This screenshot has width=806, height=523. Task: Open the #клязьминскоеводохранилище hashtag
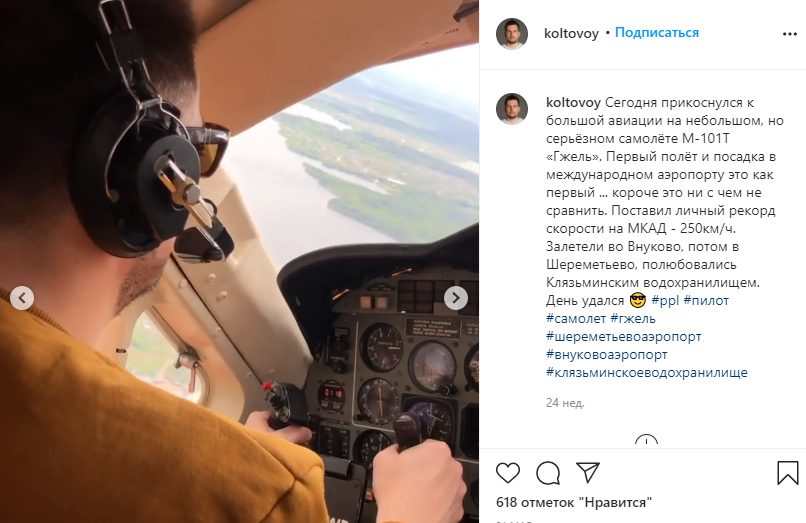647,372
